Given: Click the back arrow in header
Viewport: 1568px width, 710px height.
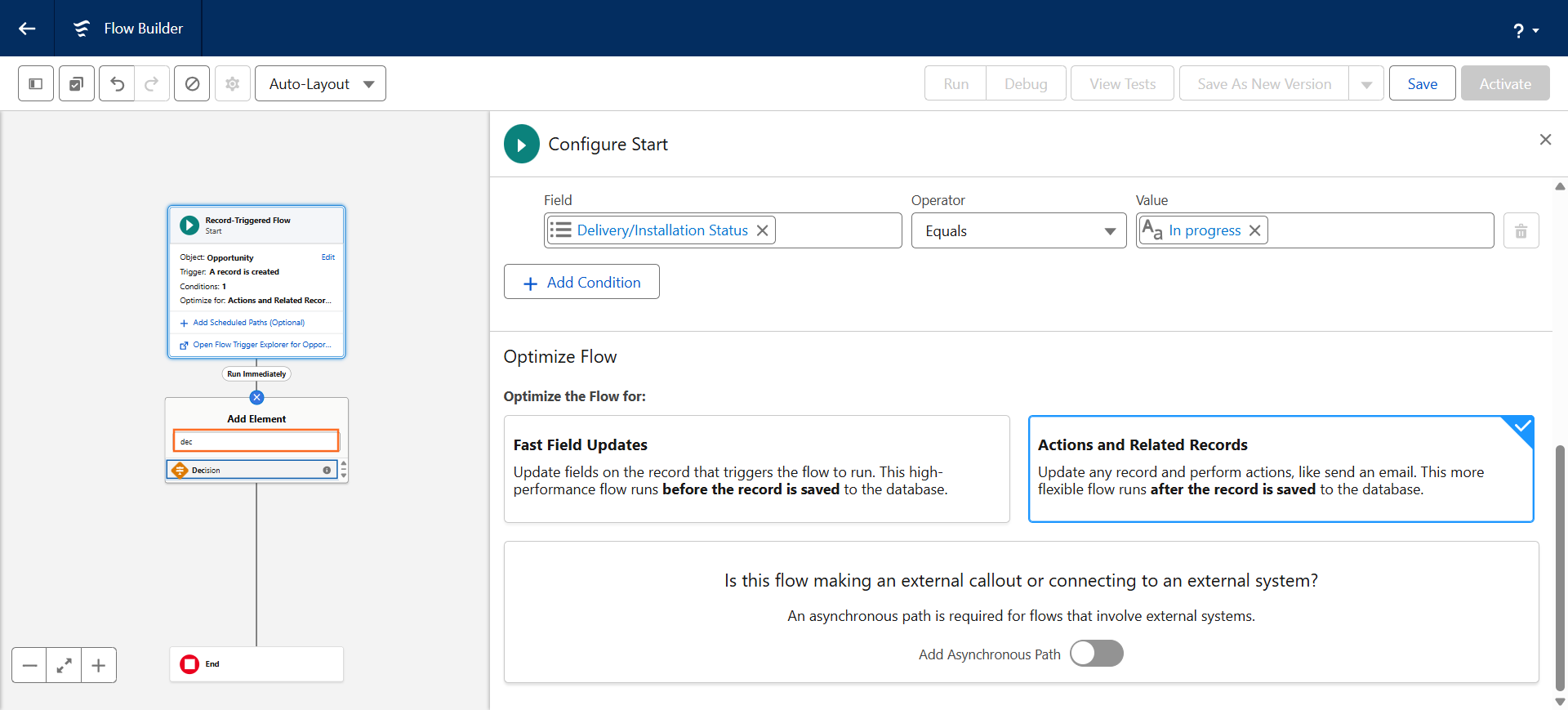Looking at the screenshot, I should pyautogui.click(x=27, y=29).
